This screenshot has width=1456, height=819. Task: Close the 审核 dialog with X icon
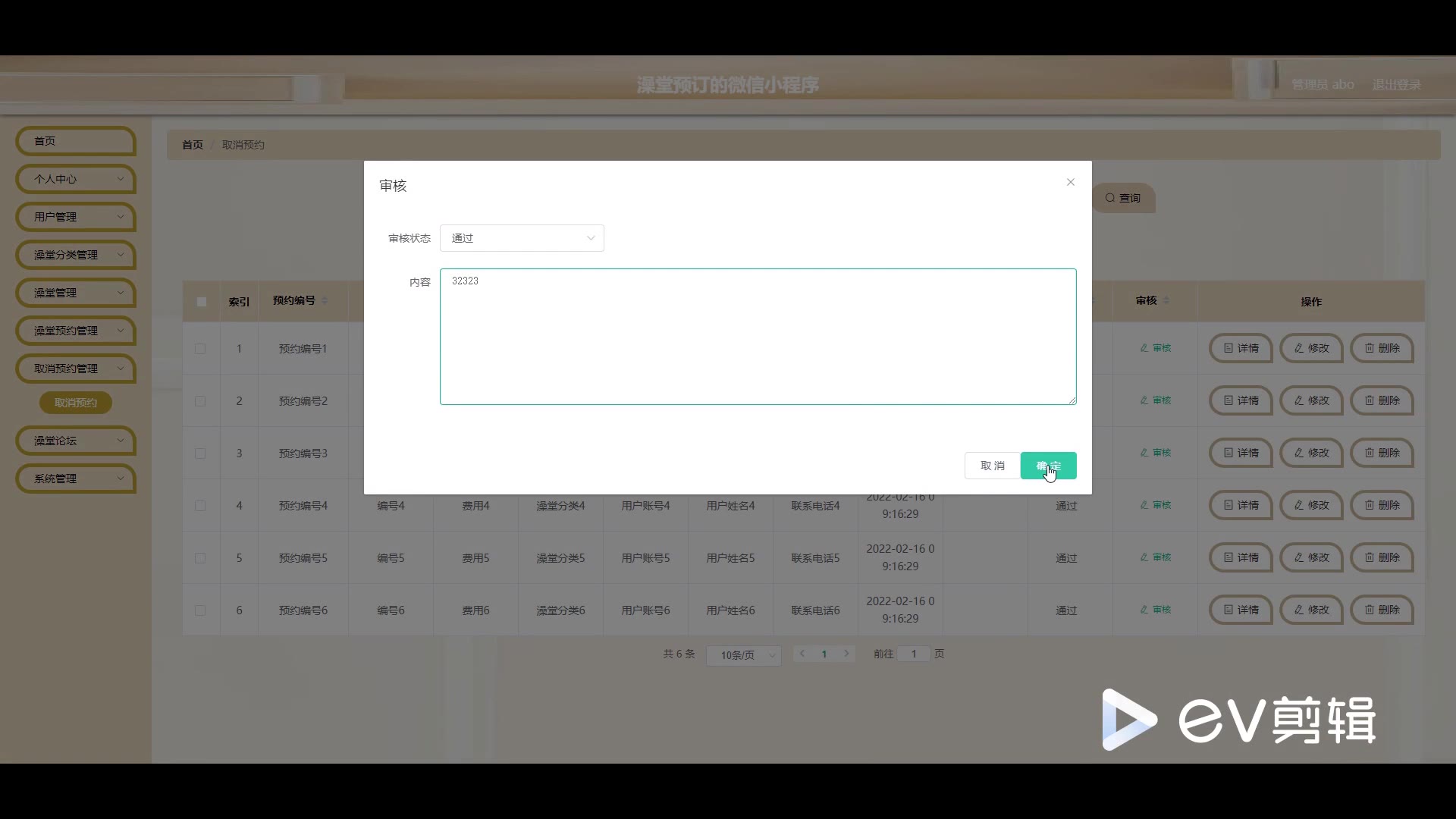[x=1070, y=182]
